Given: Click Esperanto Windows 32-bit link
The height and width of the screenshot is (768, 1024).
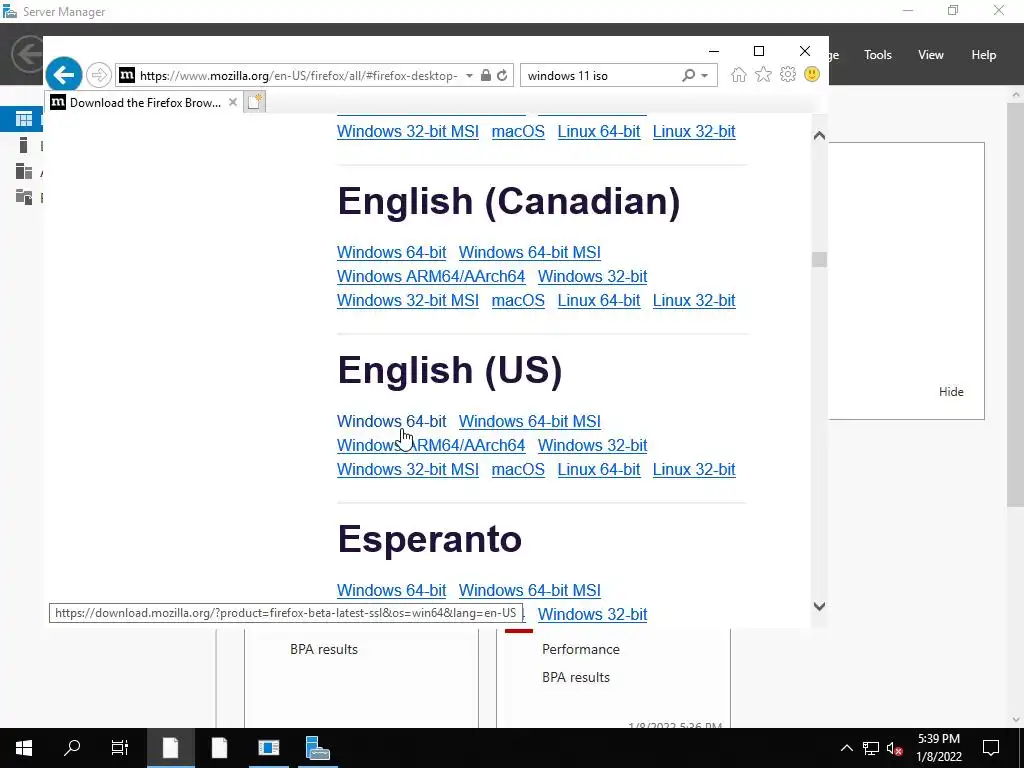Looking at the screenshot, I should (592, 615).
